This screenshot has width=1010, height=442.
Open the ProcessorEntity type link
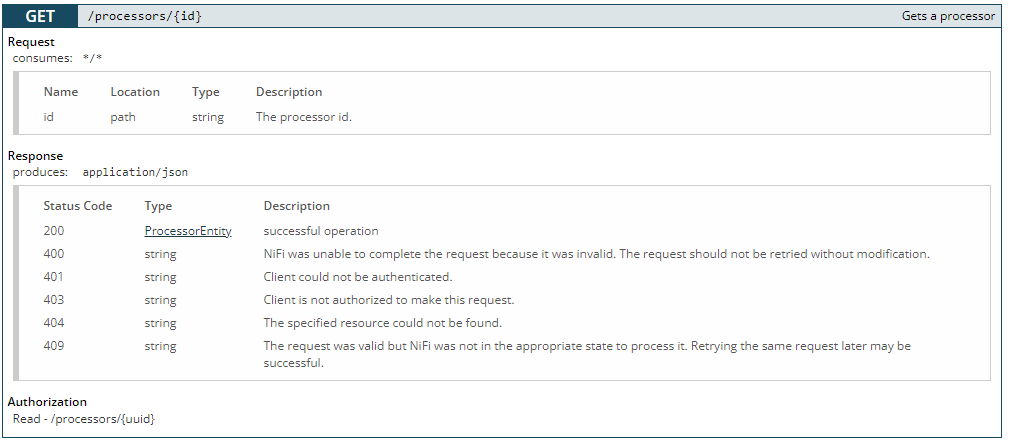point(188,231)
